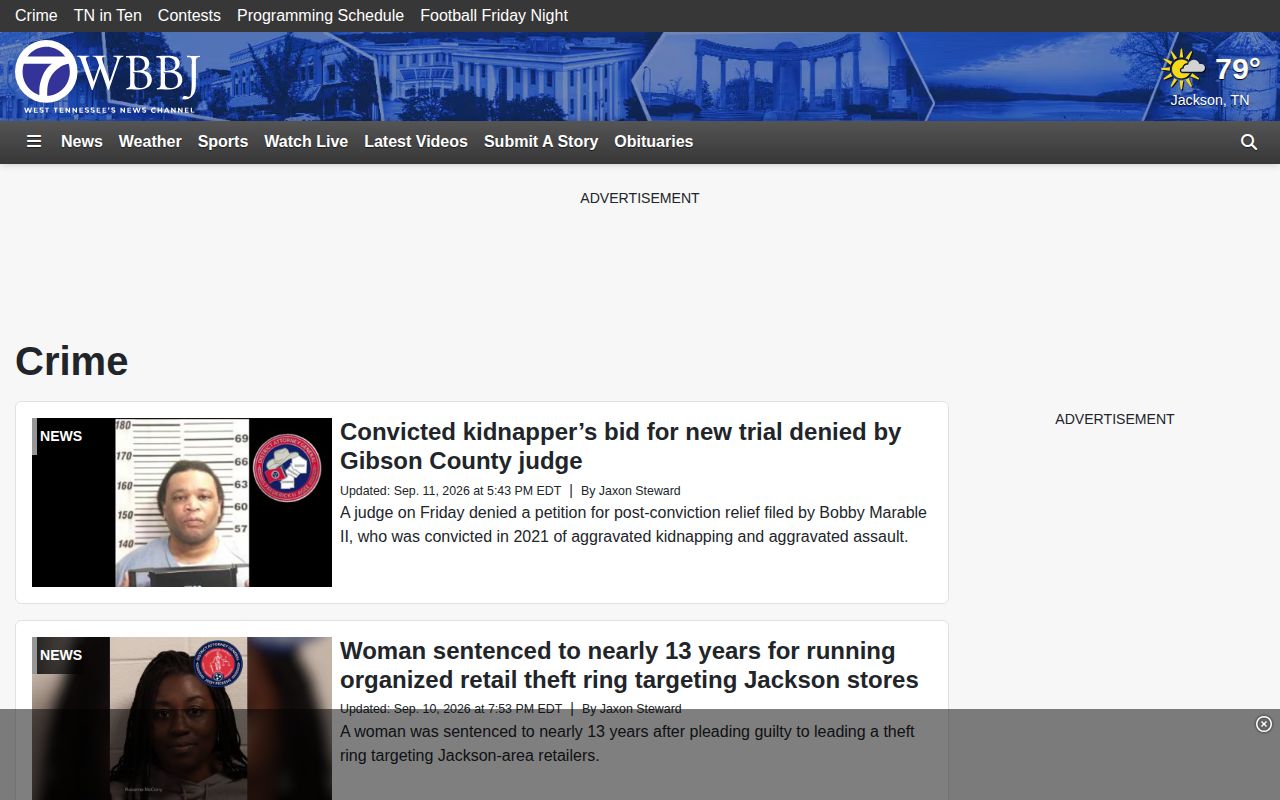
Task: Open the site search magnifier
Action: tap(1249, 142)
